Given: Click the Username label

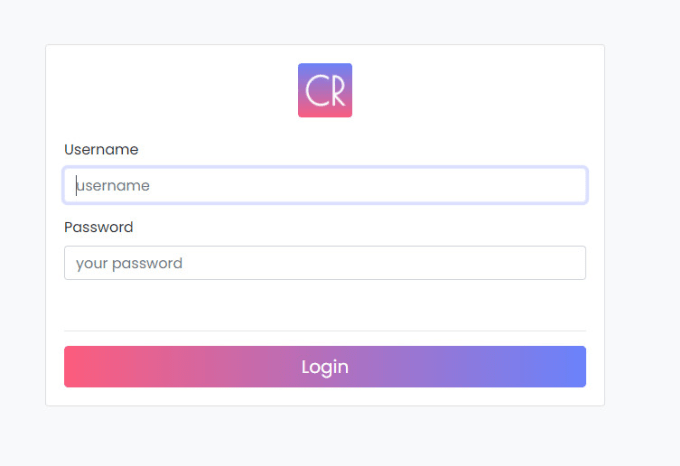Looking at the screenshot, I should [x=101, y=149].
